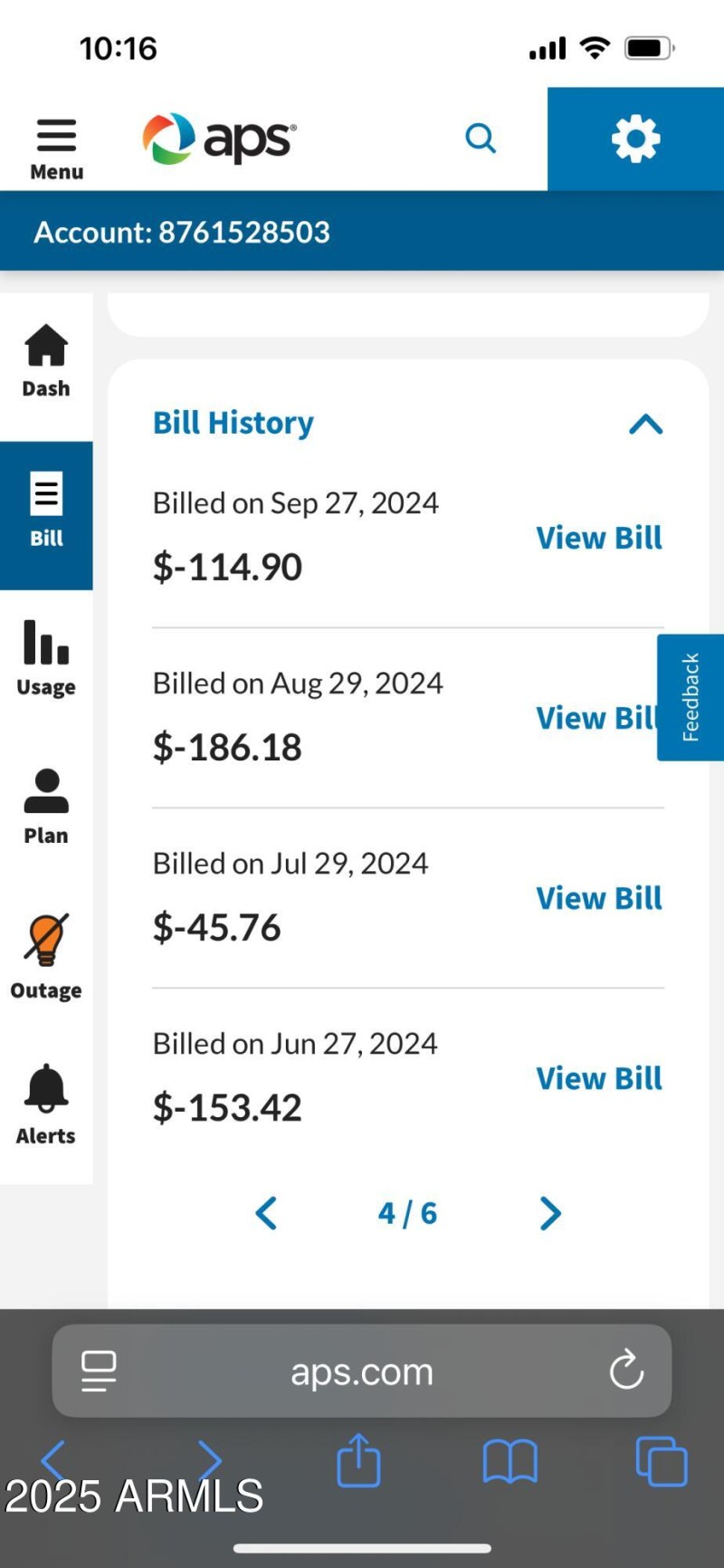The height and width of the screenshot is (1568, 724).
Task: Tap the aps.com address bar
Action: [x=362, y=1372]
